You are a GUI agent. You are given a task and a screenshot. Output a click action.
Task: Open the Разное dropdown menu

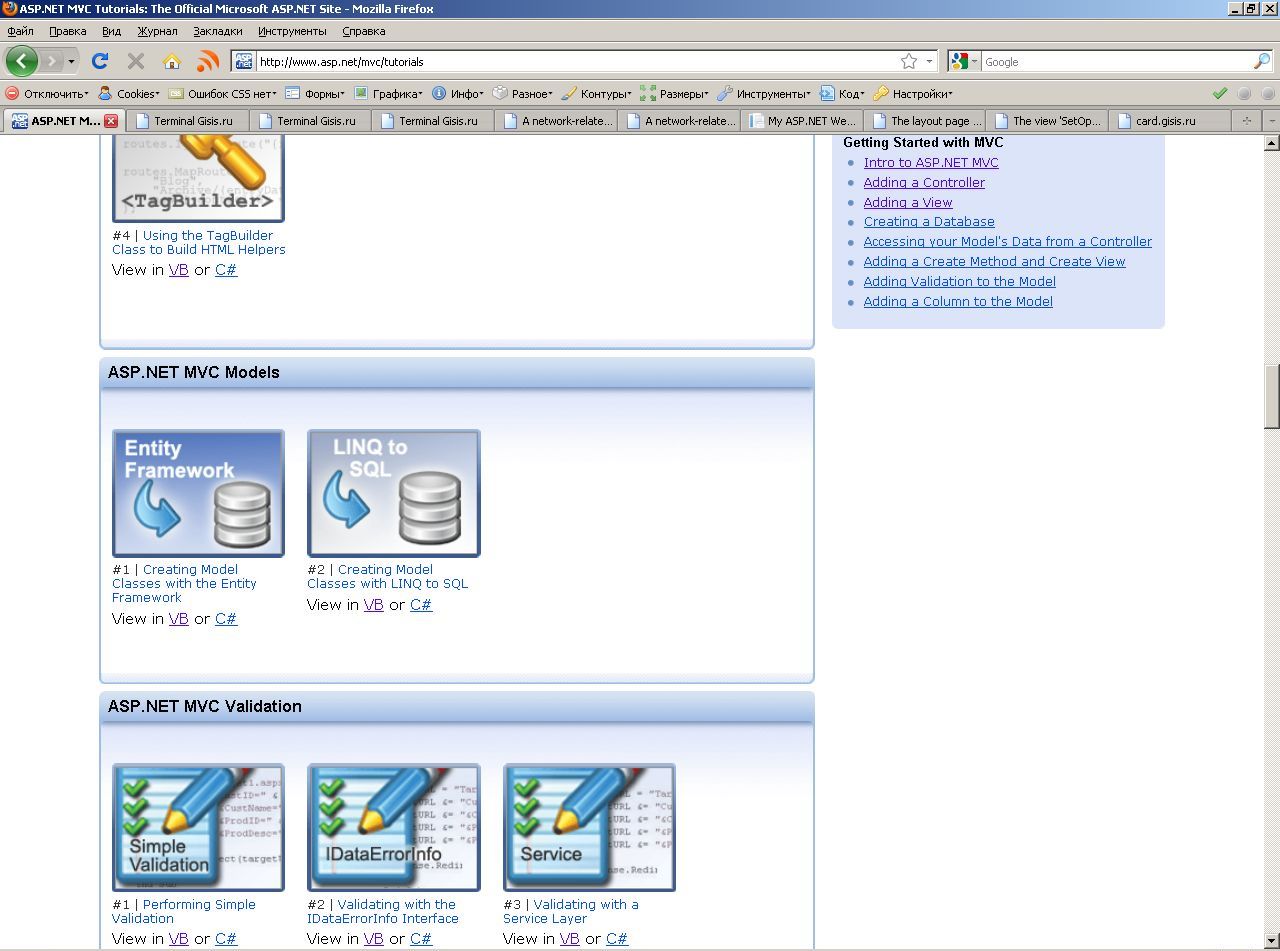point(523,93)
